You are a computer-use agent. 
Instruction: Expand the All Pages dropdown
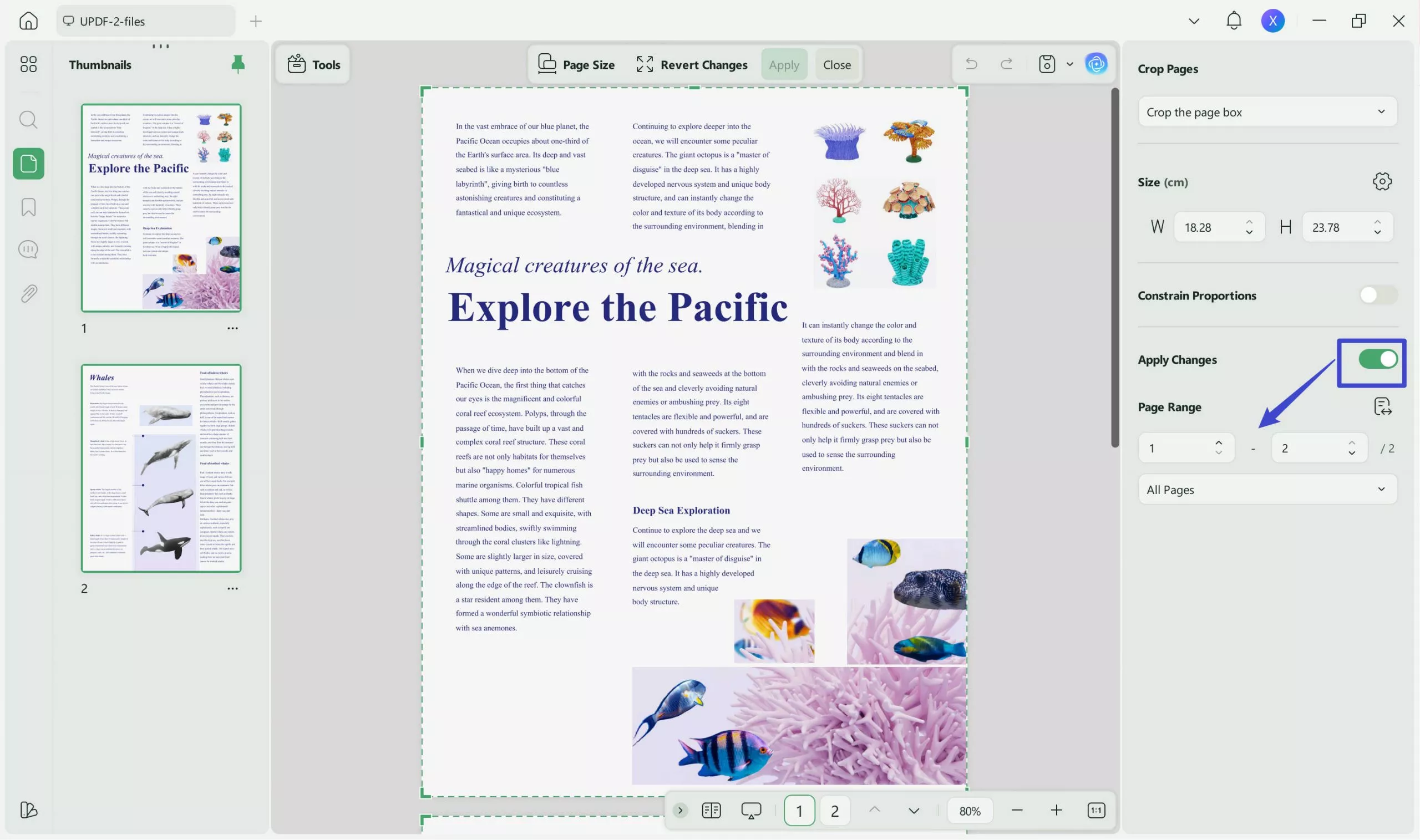pyautogui.click(x=1266, y=489)
